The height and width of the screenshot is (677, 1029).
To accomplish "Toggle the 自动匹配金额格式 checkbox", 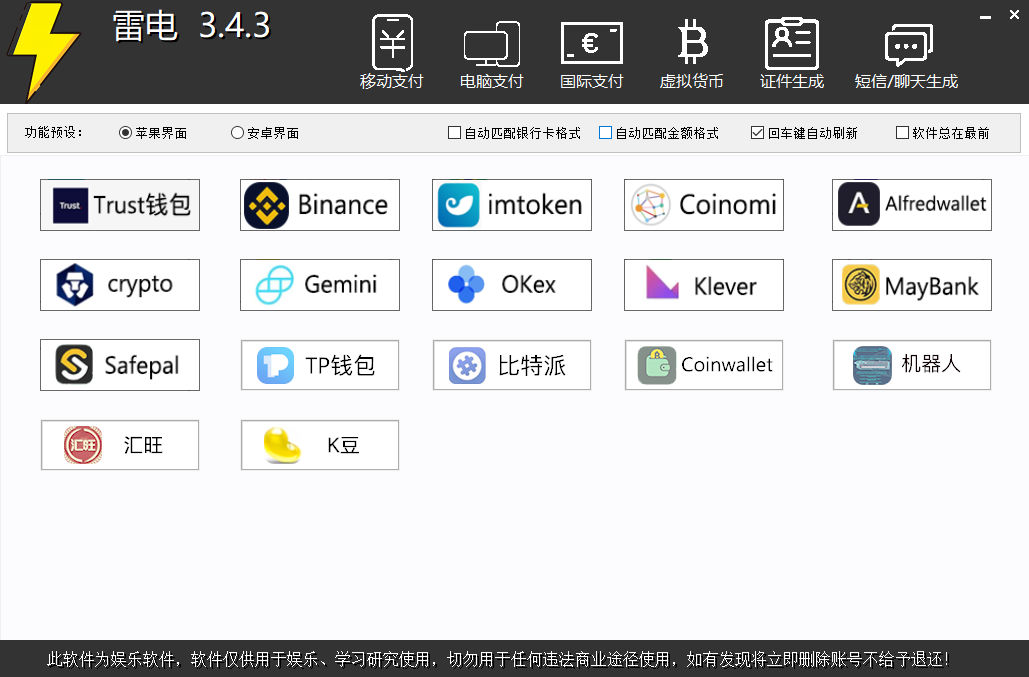I will 606,133.
